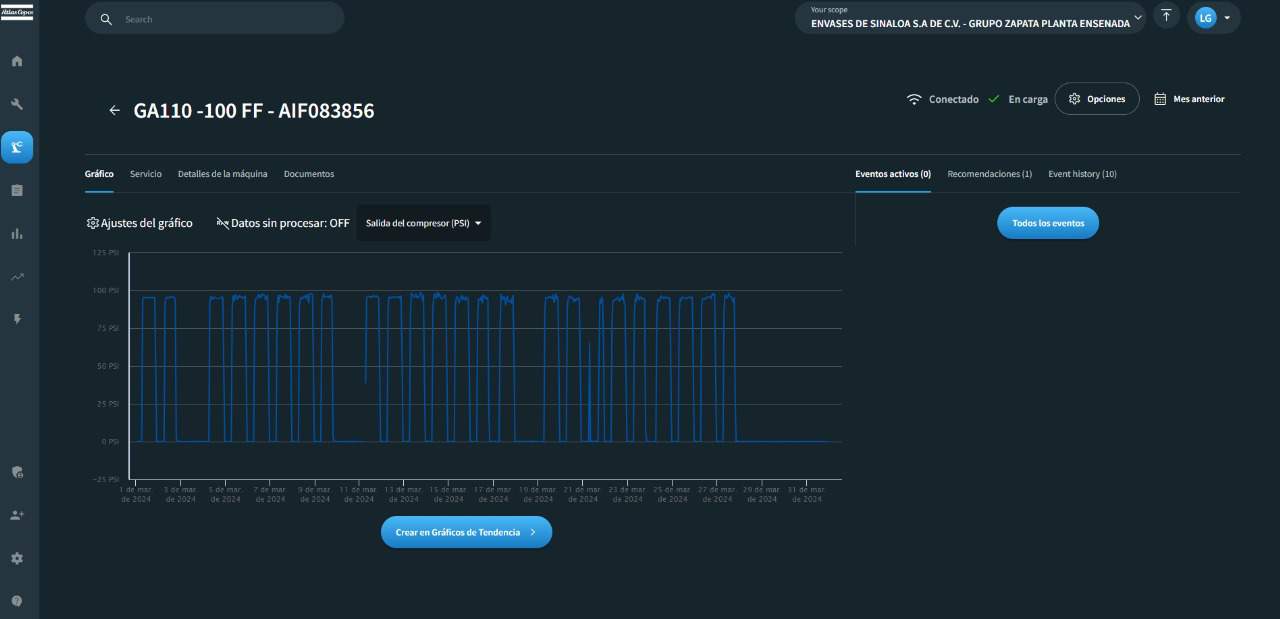
Task: Click the back arrow beside GA110 title
Action: click(114, 111)
